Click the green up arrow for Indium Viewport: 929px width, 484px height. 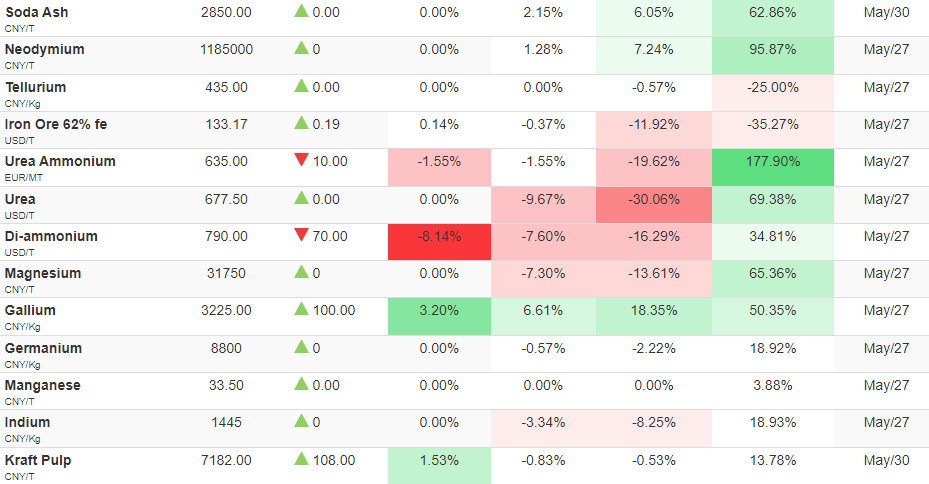pos(302,421)
